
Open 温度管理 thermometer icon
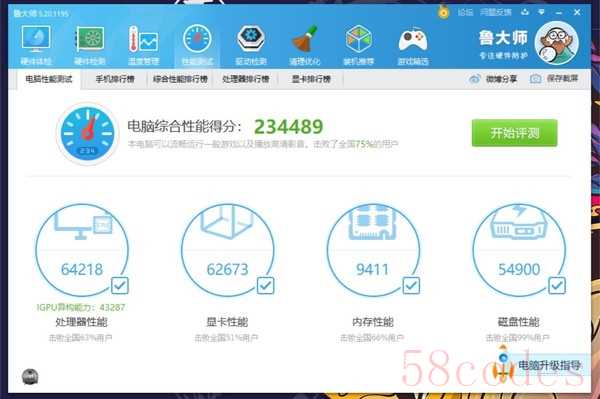143,39
